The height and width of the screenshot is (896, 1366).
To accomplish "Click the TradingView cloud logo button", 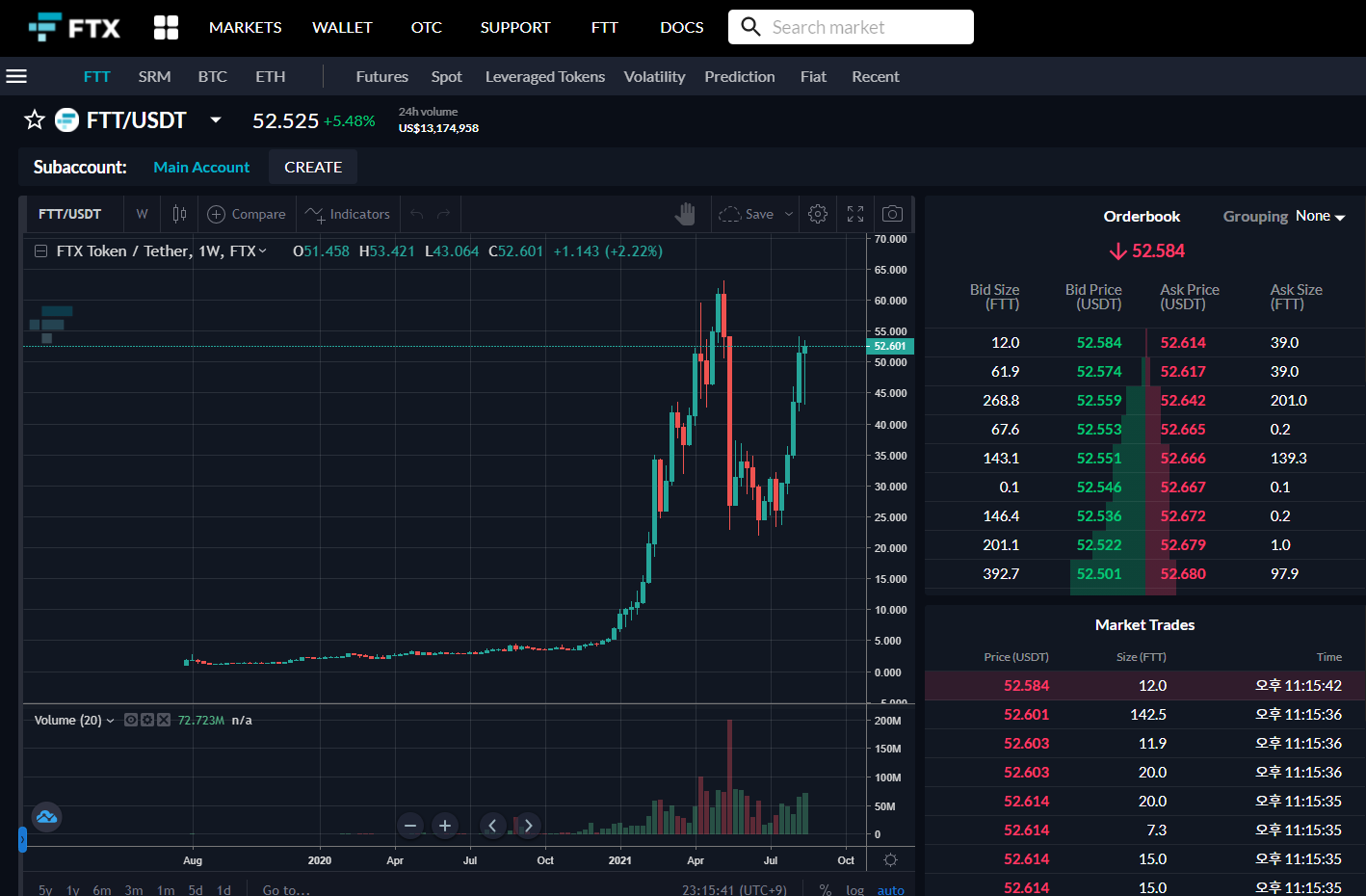I will (46, 818).
